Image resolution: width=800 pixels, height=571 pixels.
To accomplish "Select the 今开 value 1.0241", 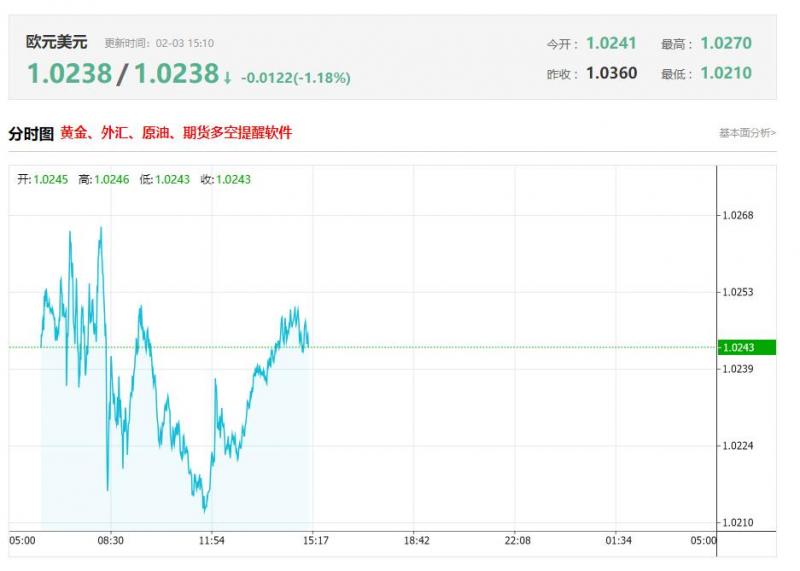I will click(x=611, y=43).
